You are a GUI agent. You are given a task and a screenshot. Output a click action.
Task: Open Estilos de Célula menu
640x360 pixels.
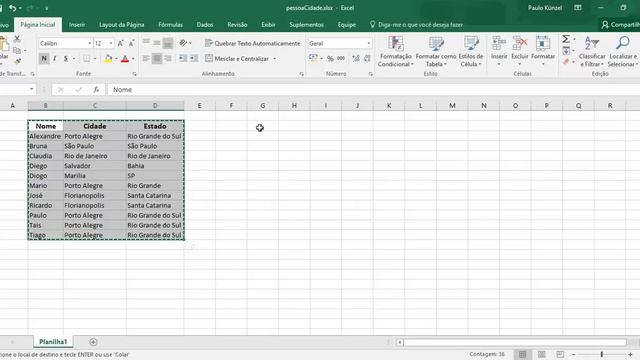(x=471, y=52)
